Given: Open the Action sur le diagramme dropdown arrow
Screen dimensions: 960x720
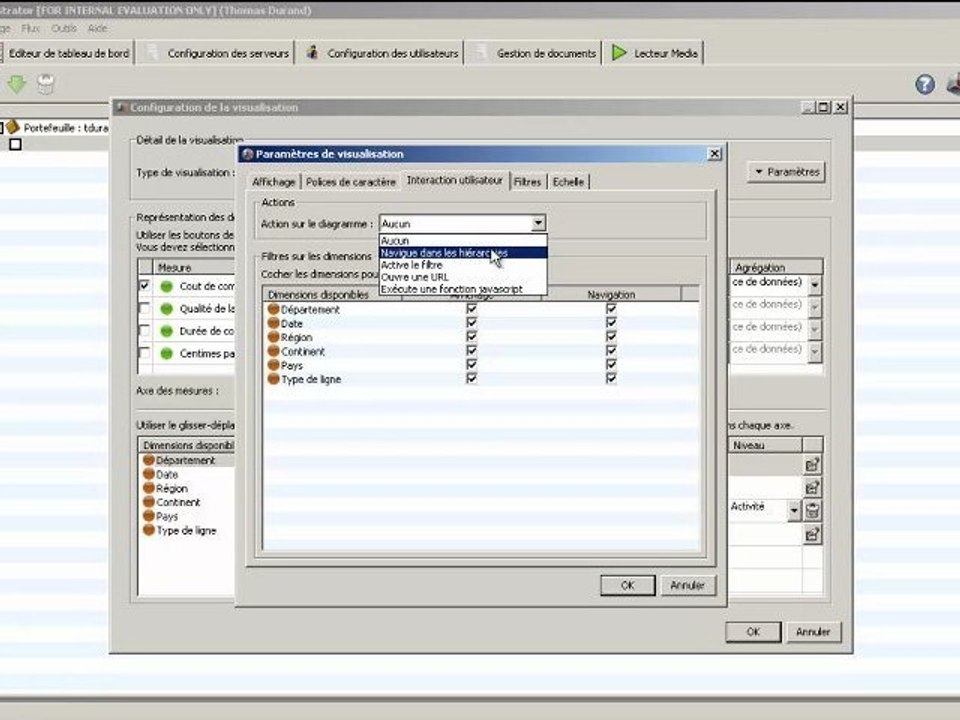Looking at the screenshot, I should tap(538, 223).
